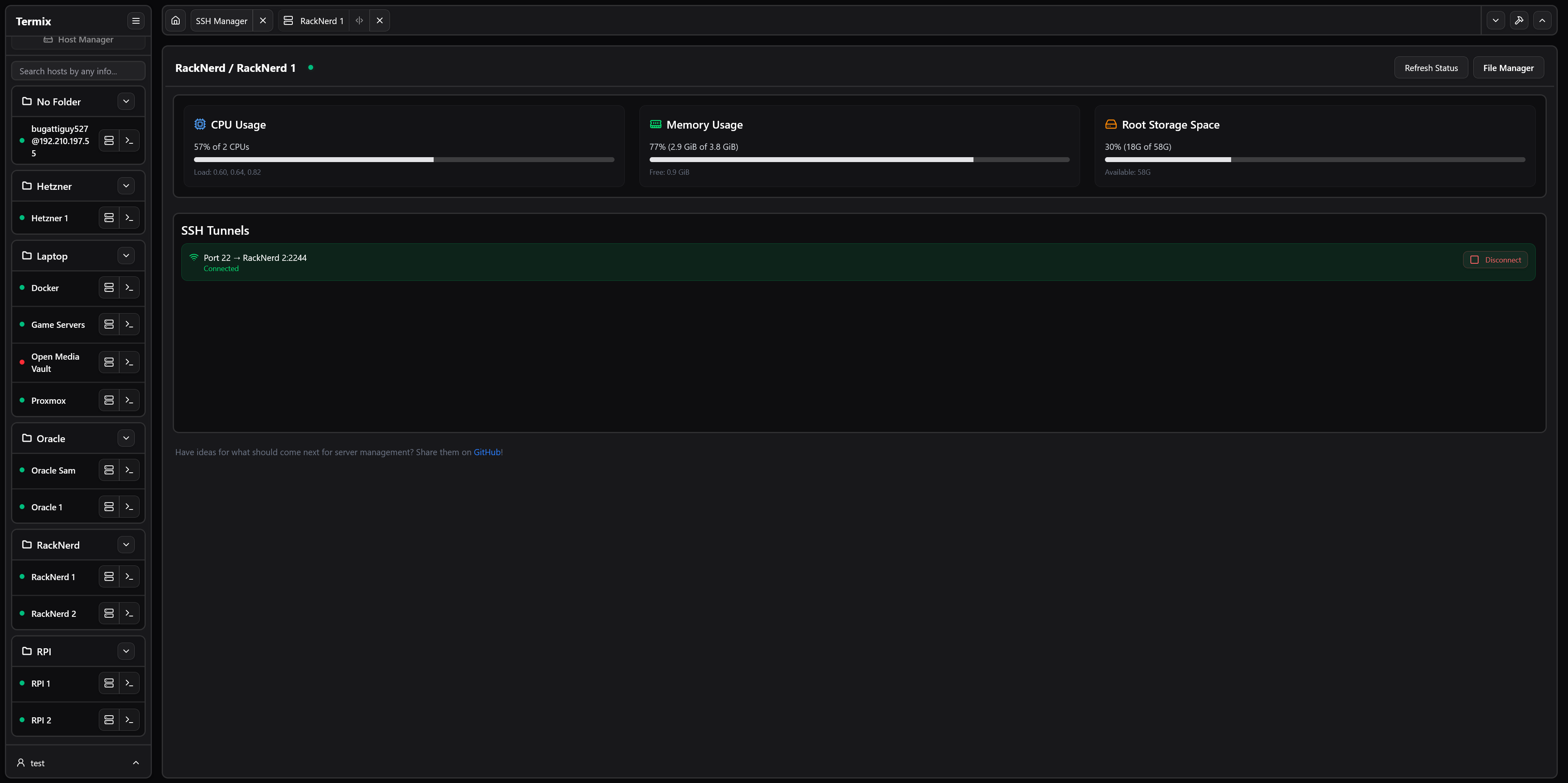Open terminal for Hetzner 1 host

click(129, 218)
